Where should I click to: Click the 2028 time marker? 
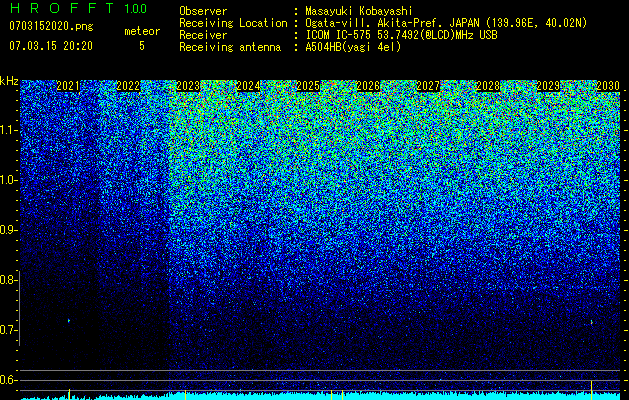(488, 86)
